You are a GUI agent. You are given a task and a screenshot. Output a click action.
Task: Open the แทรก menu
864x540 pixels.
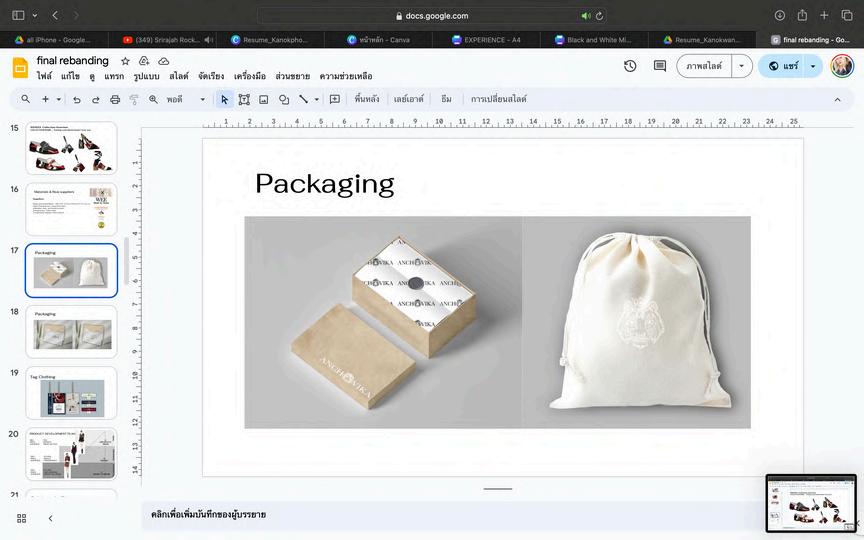click(x=114, y=76)
